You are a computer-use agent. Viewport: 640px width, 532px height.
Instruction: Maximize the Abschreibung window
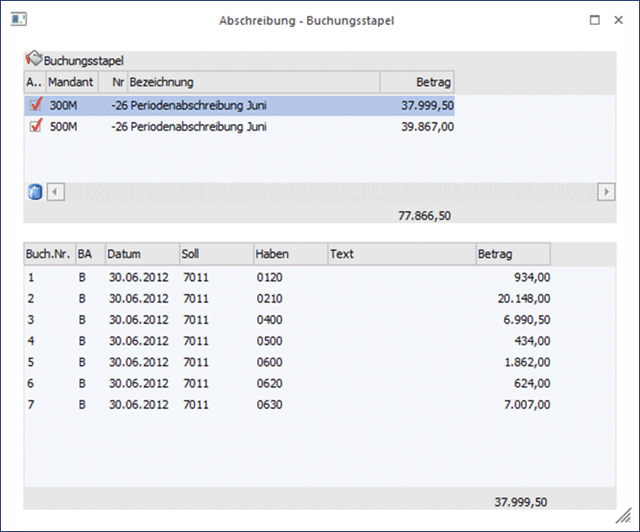(x=594, y=19)
